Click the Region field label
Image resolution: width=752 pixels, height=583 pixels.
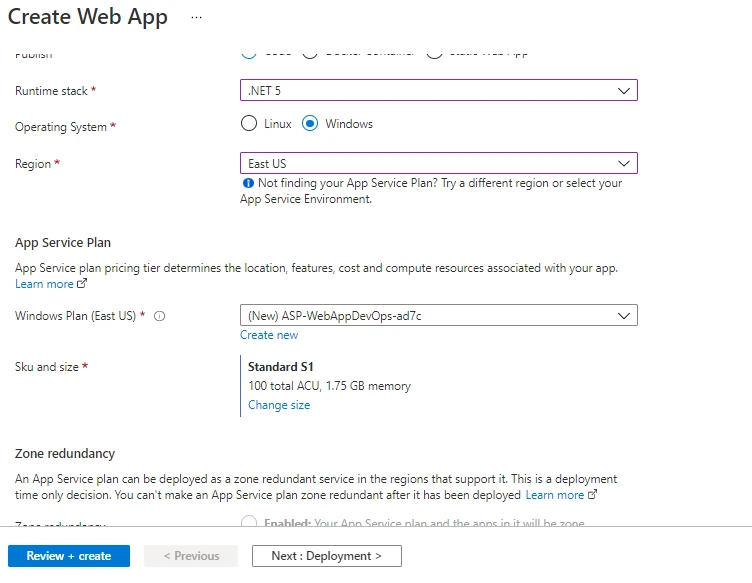point(33,164)
